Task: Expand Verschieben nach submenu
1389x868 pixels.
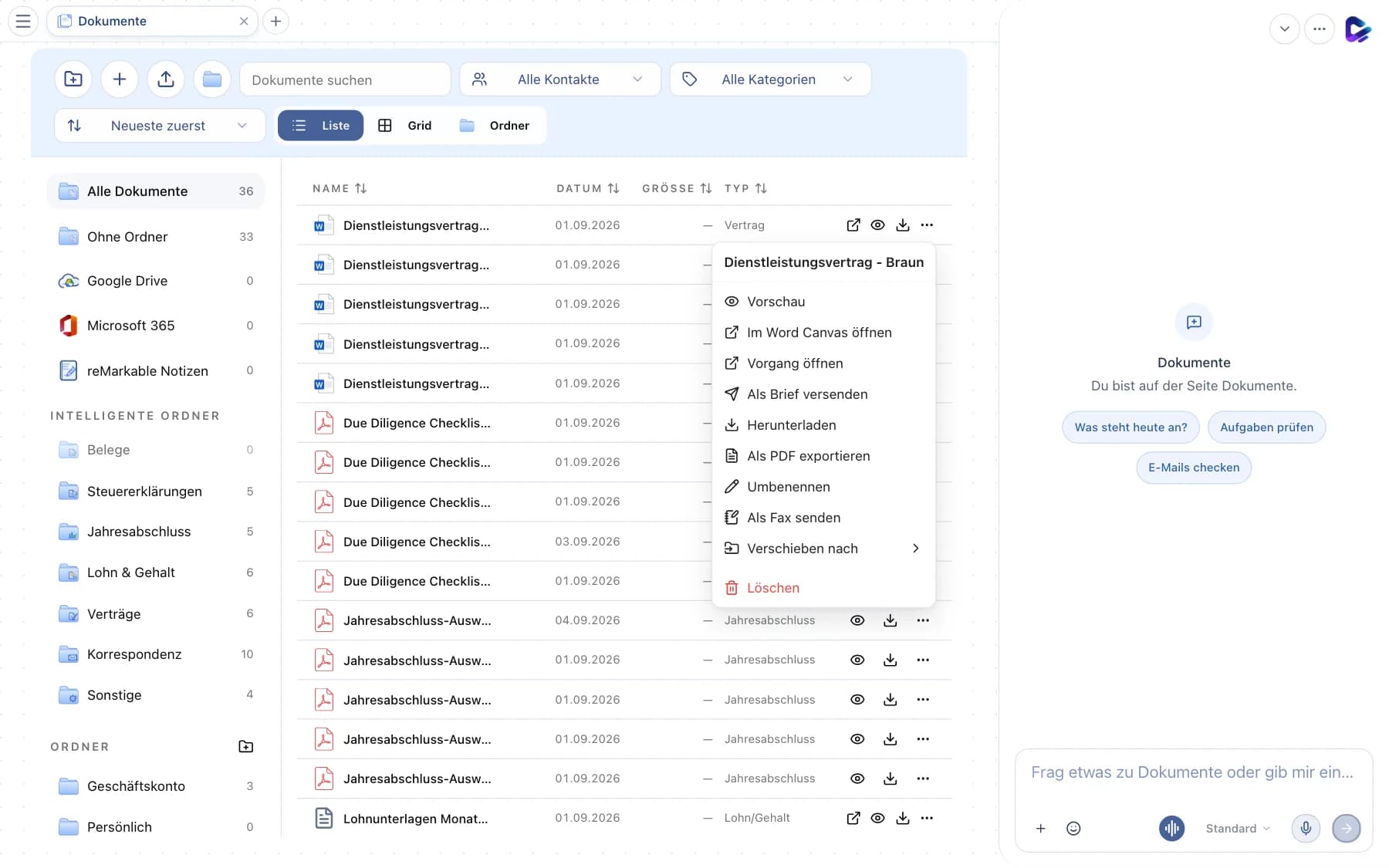Action: click(823, 549)
